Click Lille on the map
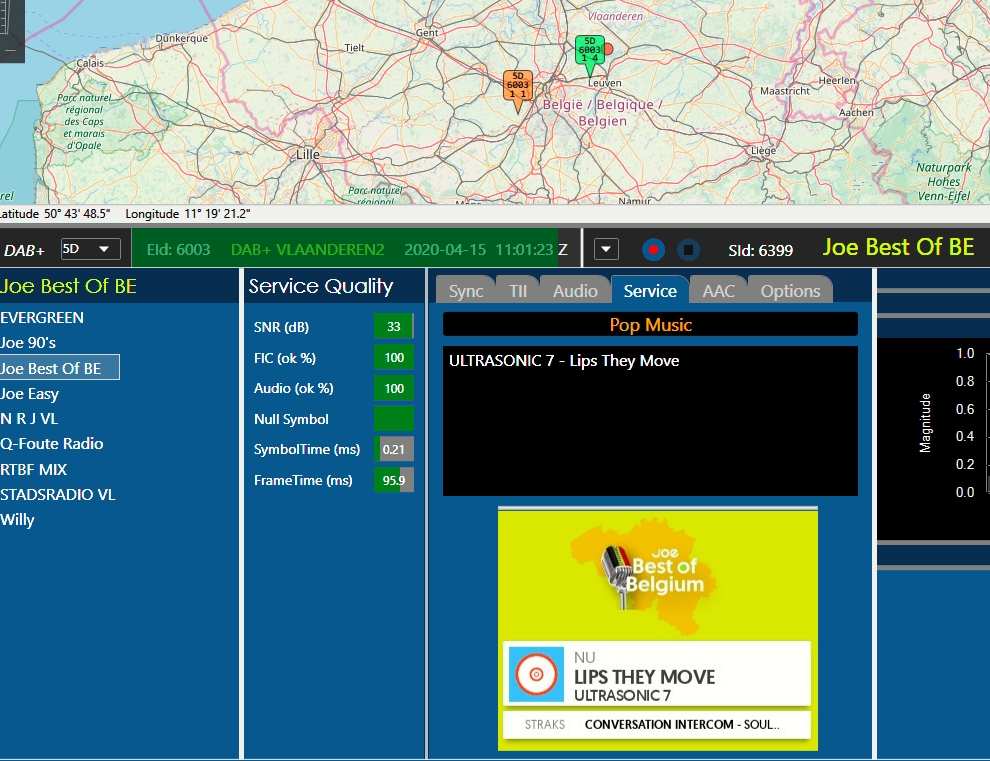 pos(308,154)
